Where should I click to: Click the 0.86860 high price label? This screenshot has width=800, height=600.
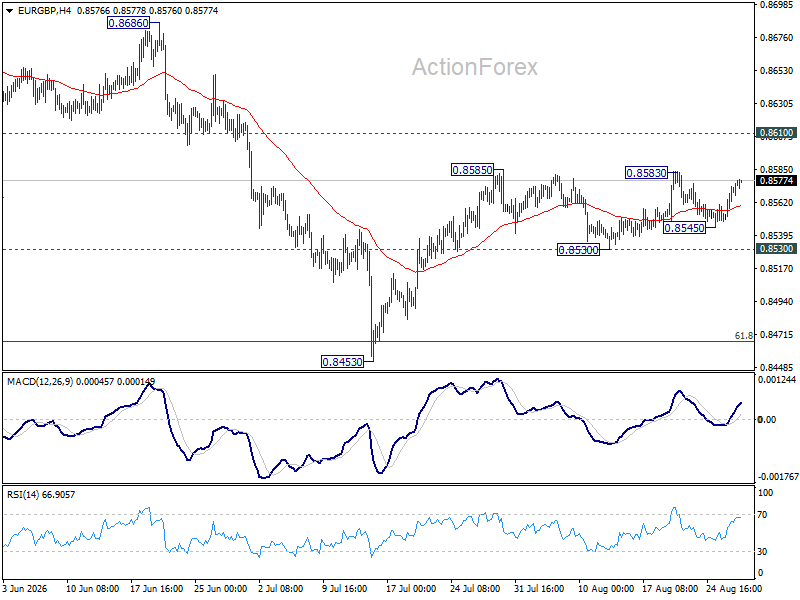click(129, 23)
